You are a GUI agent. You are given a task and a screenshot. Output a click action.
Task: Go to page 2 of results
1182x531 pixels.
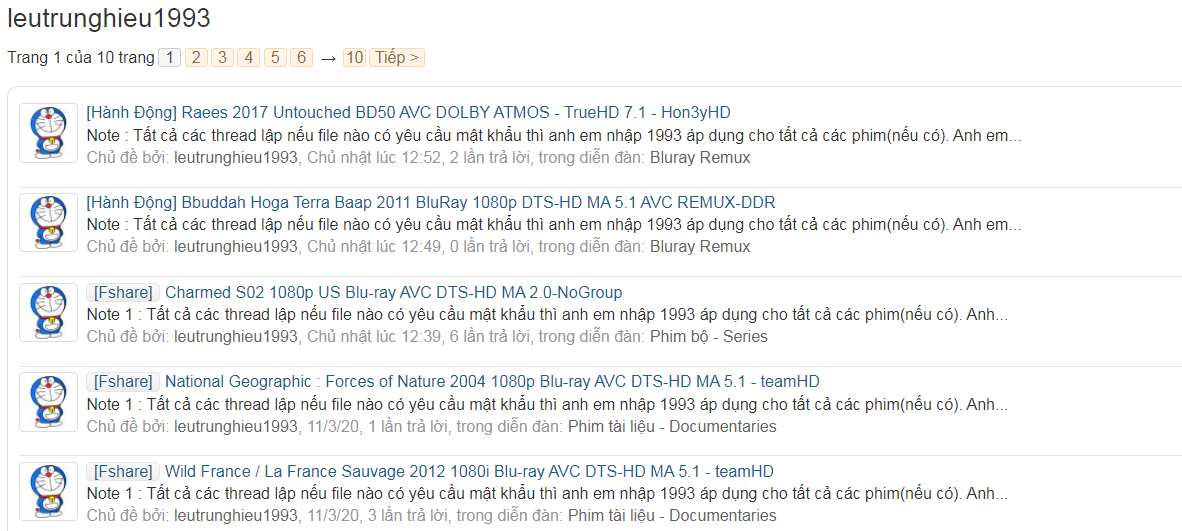point(196,57)
